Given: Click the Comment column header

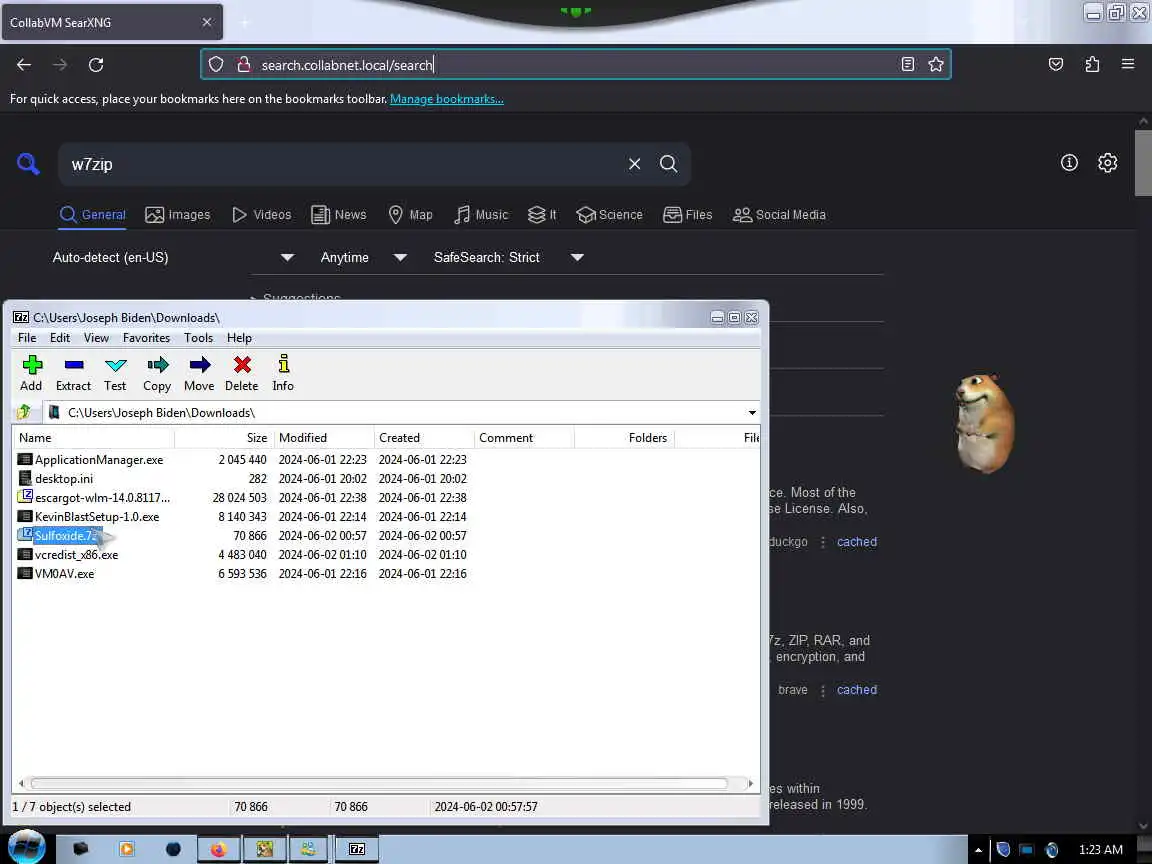Looking at the screenshot, I should click(x=524, y=438).
